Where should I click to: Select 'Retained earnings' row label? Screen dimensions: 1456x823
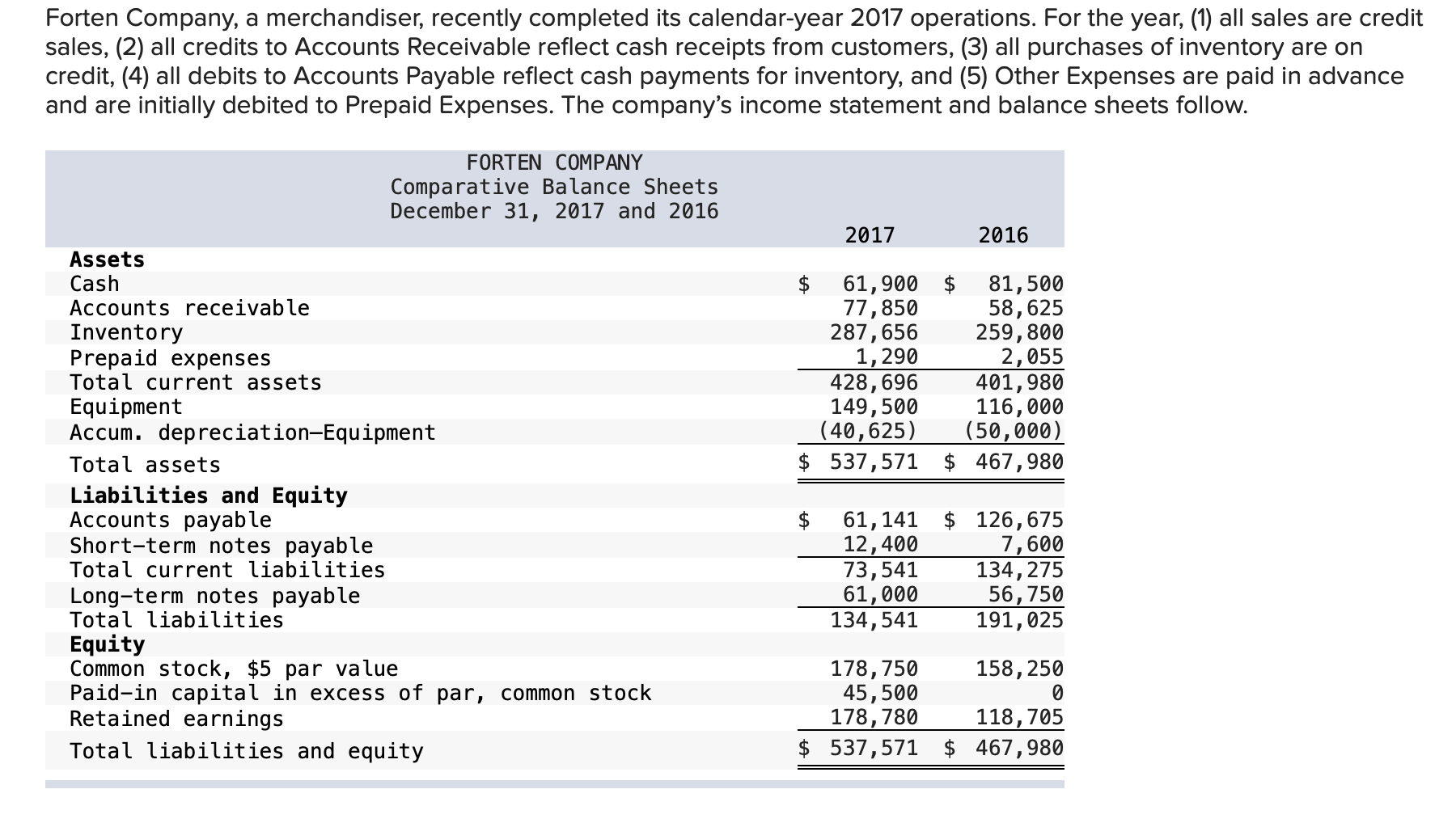click(x=176, y=719)
